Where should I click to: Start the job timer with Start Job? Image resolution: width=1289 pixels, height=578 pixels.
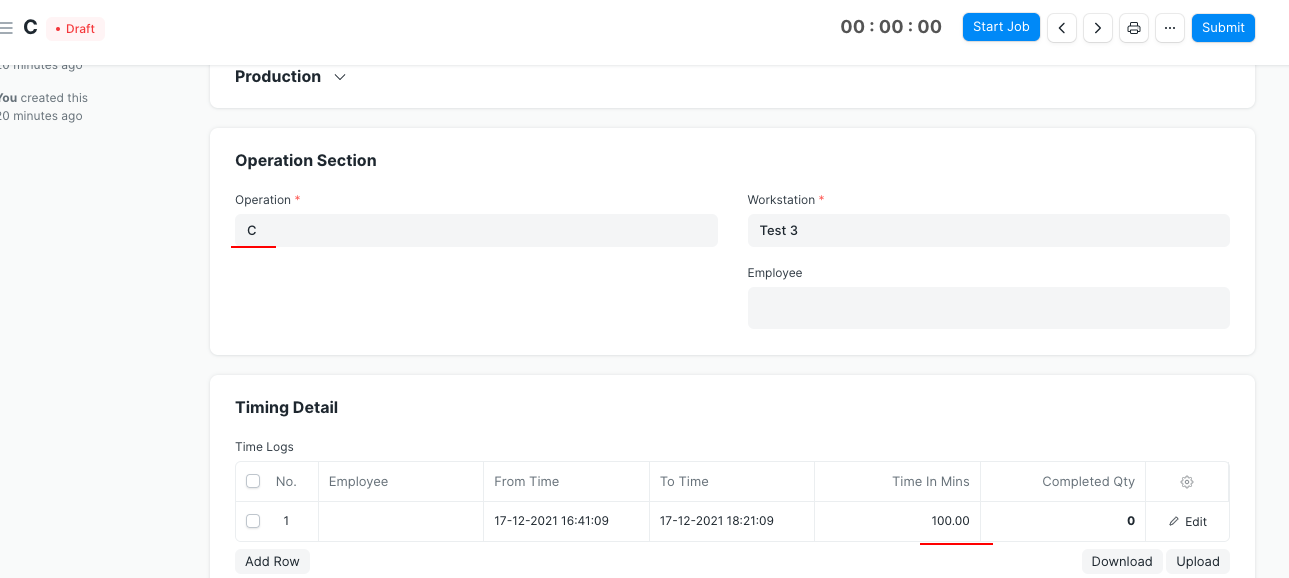[x=1001, y=27]
